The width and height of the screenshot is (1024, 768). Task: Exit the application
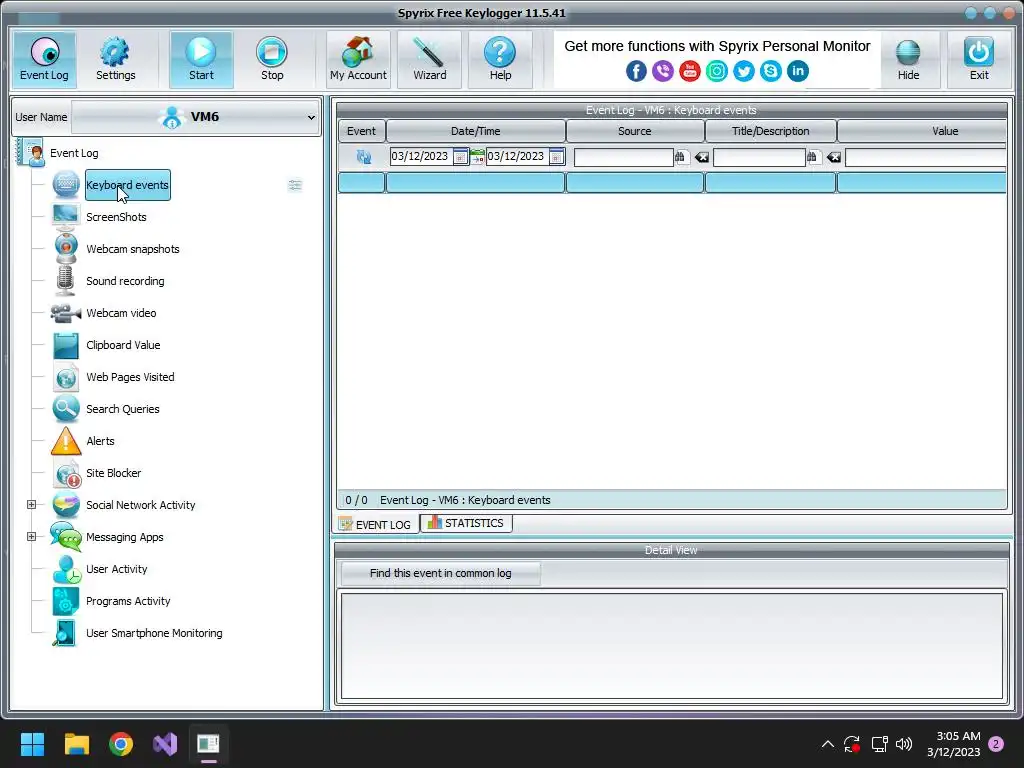pos(979,59)
